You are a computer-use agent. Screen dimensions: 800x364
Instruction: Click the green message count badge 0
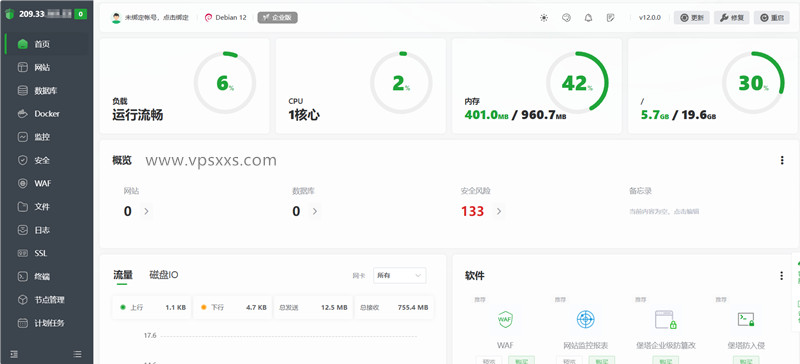(x=81, y=14)
